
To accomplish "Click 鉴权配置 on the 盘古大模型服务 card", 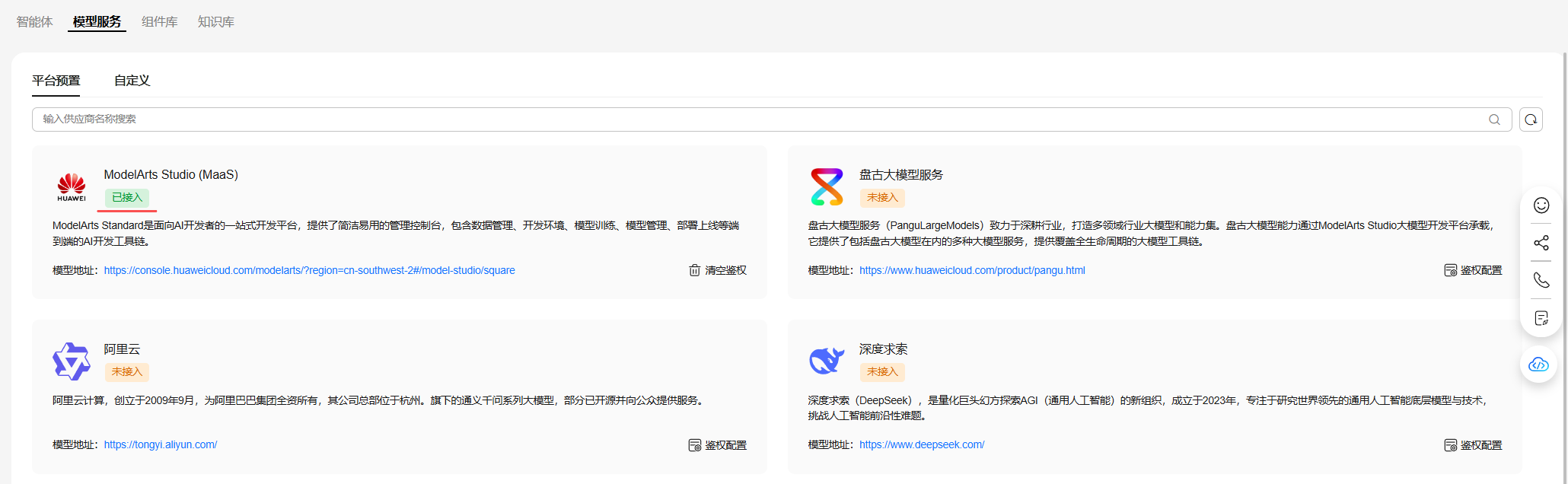I will coord(1473,270).
